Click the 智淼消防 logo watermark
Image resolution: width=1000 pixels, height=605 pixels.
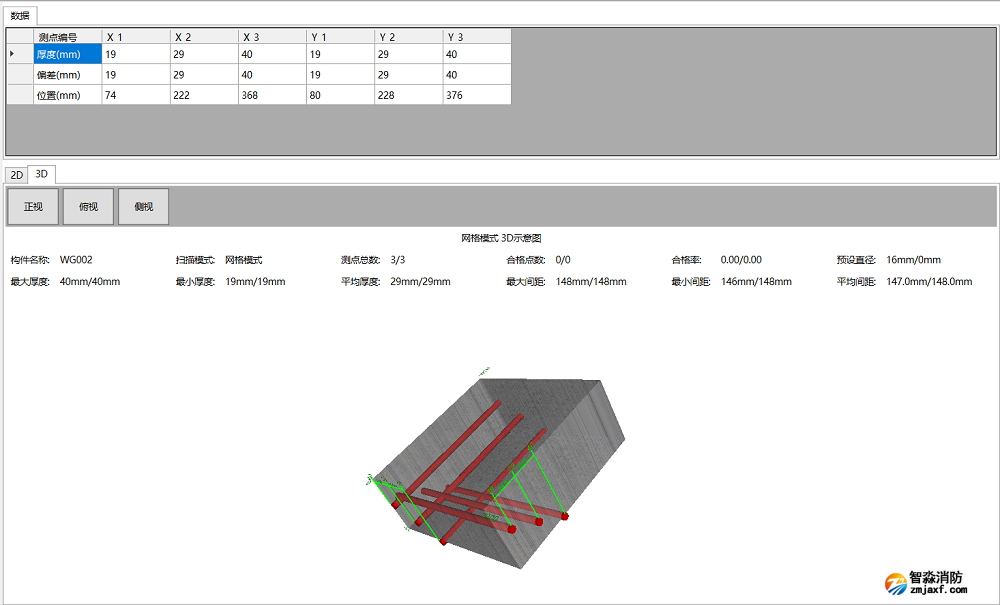click(926, 583)
